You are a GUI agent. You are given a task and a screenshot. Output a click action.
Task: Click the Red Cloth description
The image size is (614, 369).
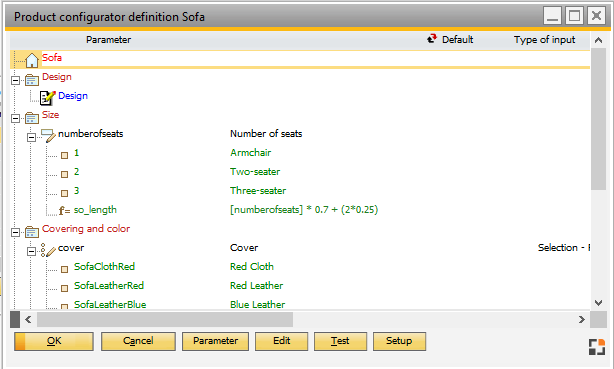252,267
